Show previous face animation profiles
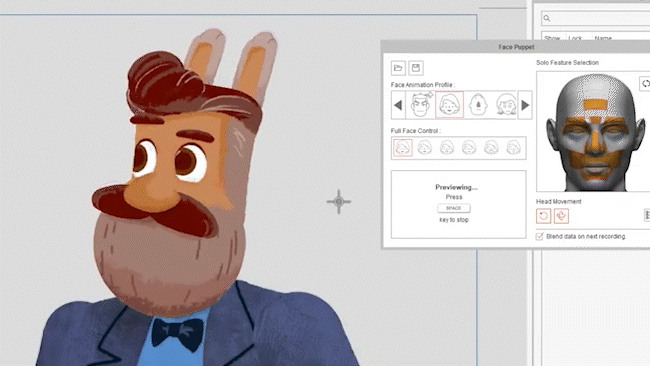 point(398,105)
